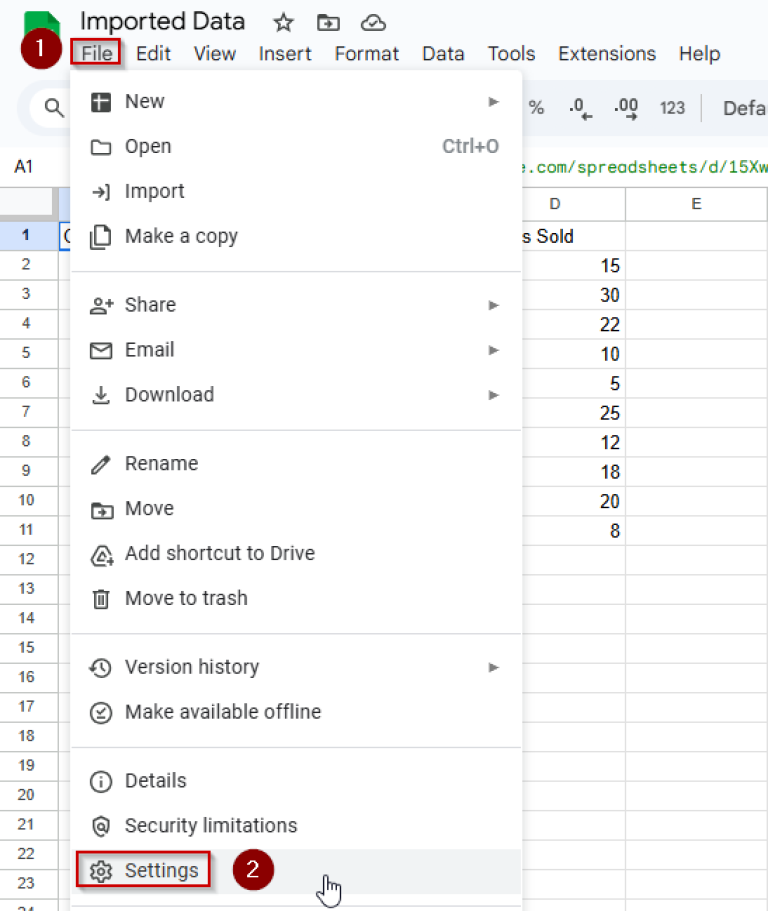Expand the New submenu
Image resolution: width=768 pixels, height=911 pixels.
coord(493,101)
